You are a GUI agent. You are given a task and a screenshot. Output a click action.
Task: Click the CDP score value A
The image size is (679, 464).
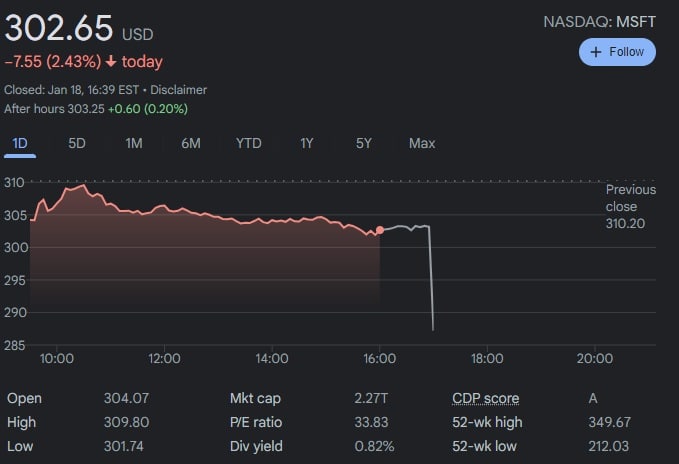593,398
